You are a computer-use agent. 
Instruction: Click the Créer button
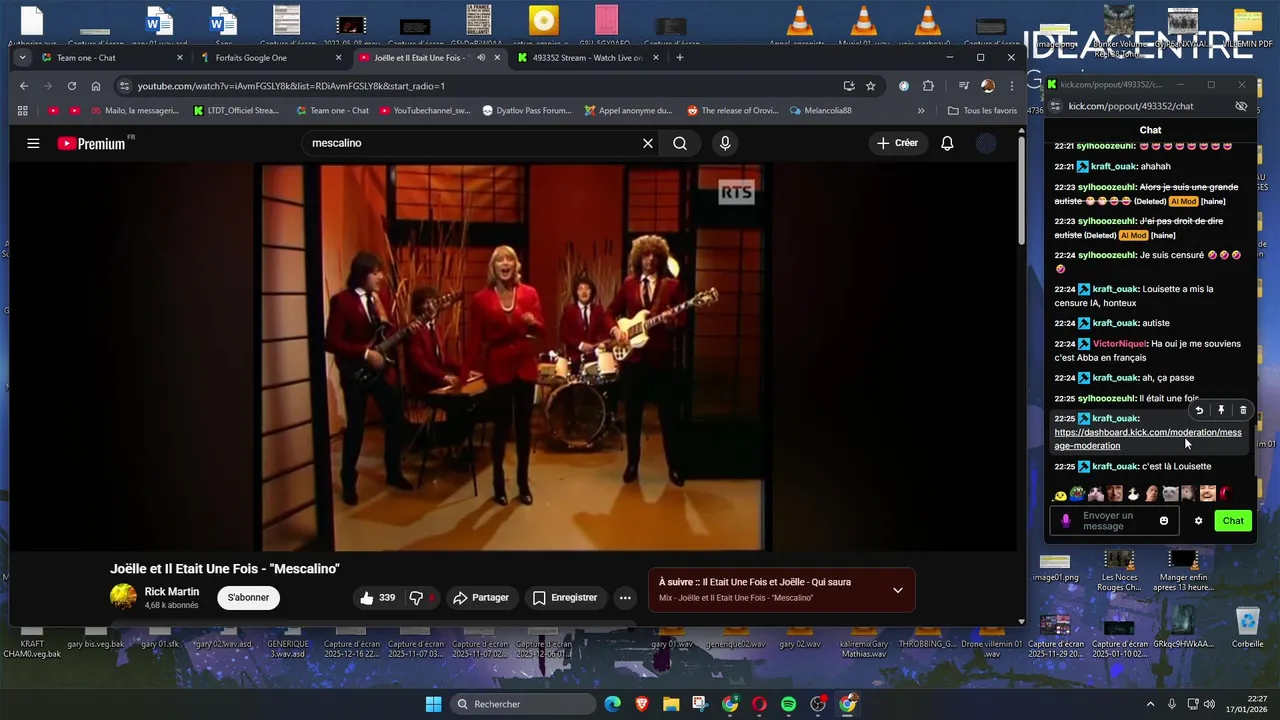pos(897,143)
